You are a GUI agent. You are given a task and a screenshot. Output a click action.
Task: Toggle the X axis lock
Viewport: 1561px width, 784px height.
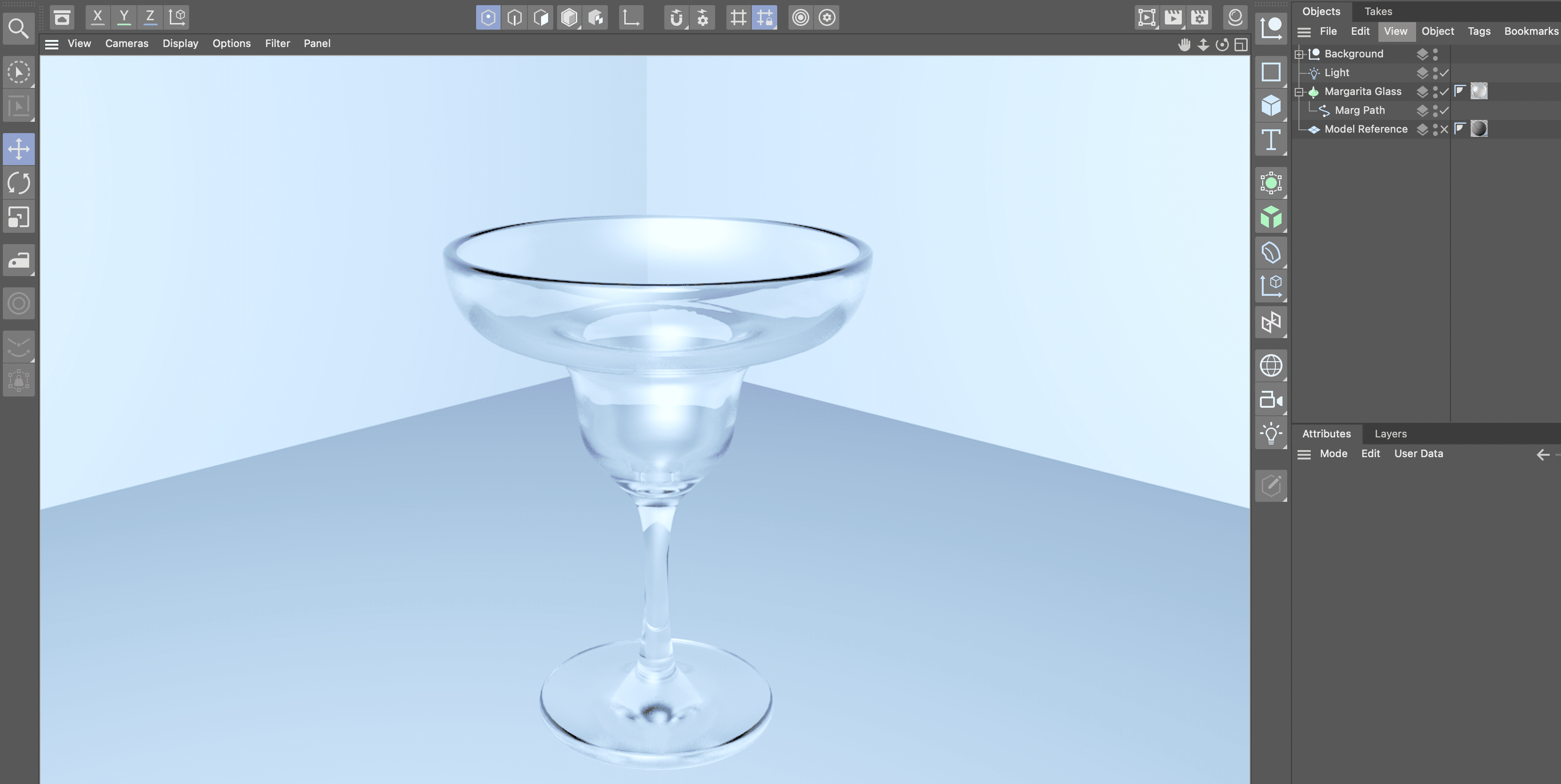tap(97, 17)
